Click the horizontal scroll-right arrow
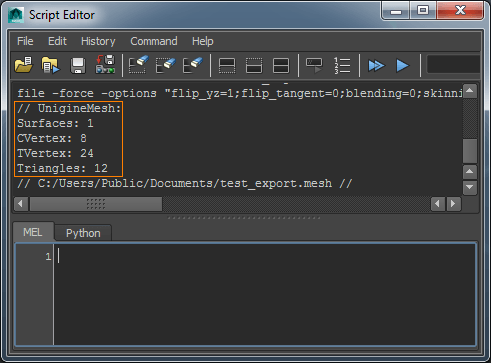Screen dimensions: 491x363 coord(453,203)
